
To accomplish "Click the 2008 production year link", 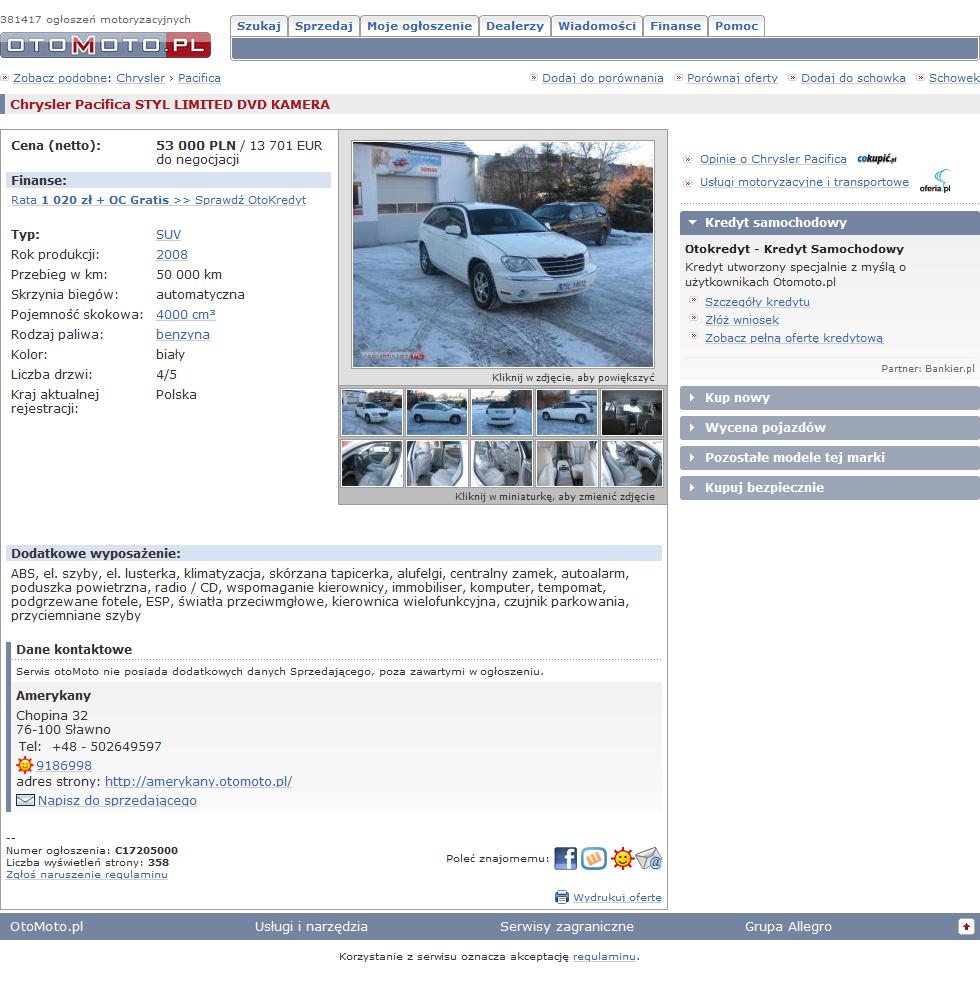I will tap(172, 254).
